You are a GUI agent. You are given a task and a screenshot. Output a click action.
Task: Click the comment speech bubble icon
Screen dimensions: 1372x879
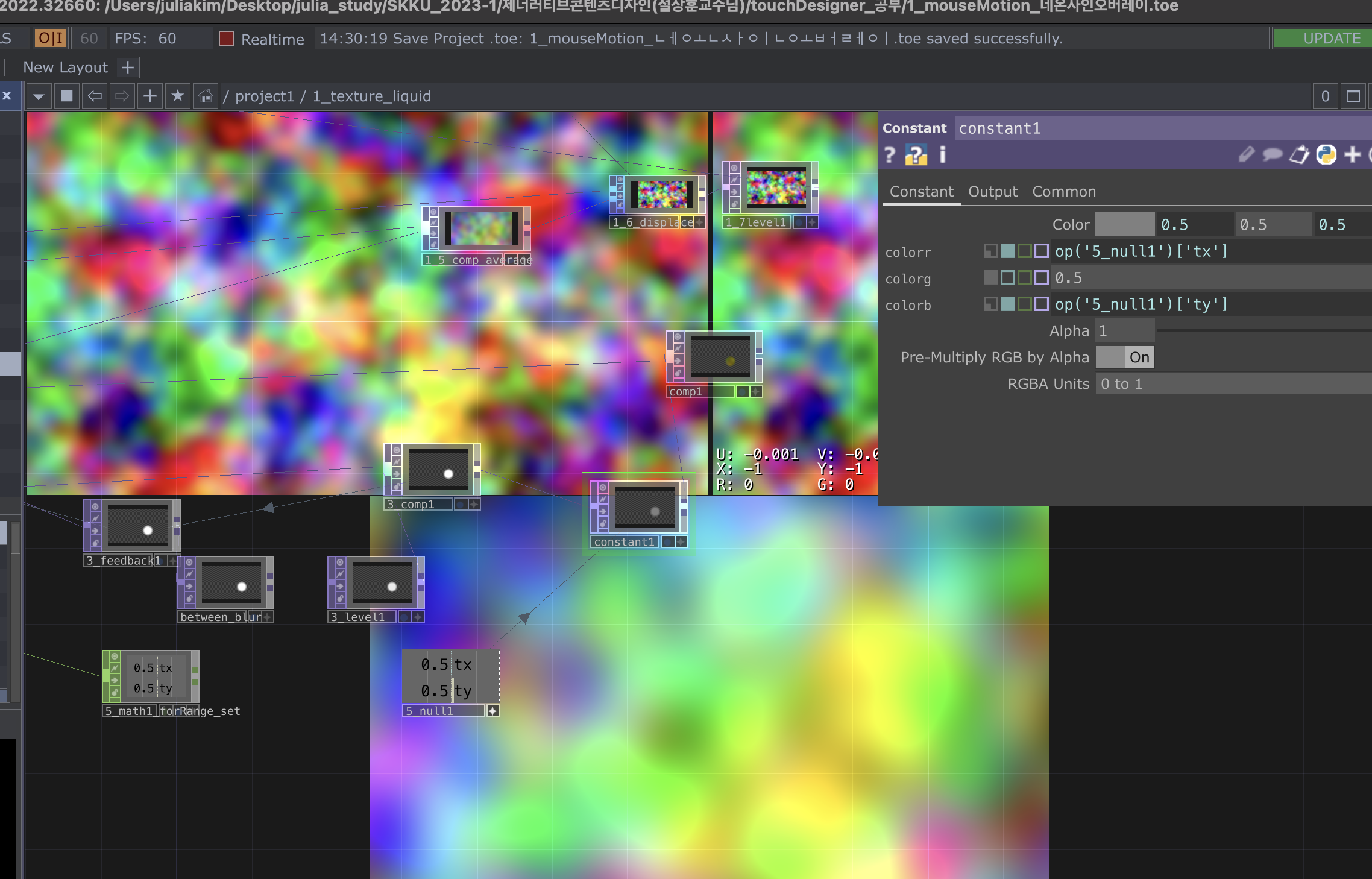tap(1273, 155)
